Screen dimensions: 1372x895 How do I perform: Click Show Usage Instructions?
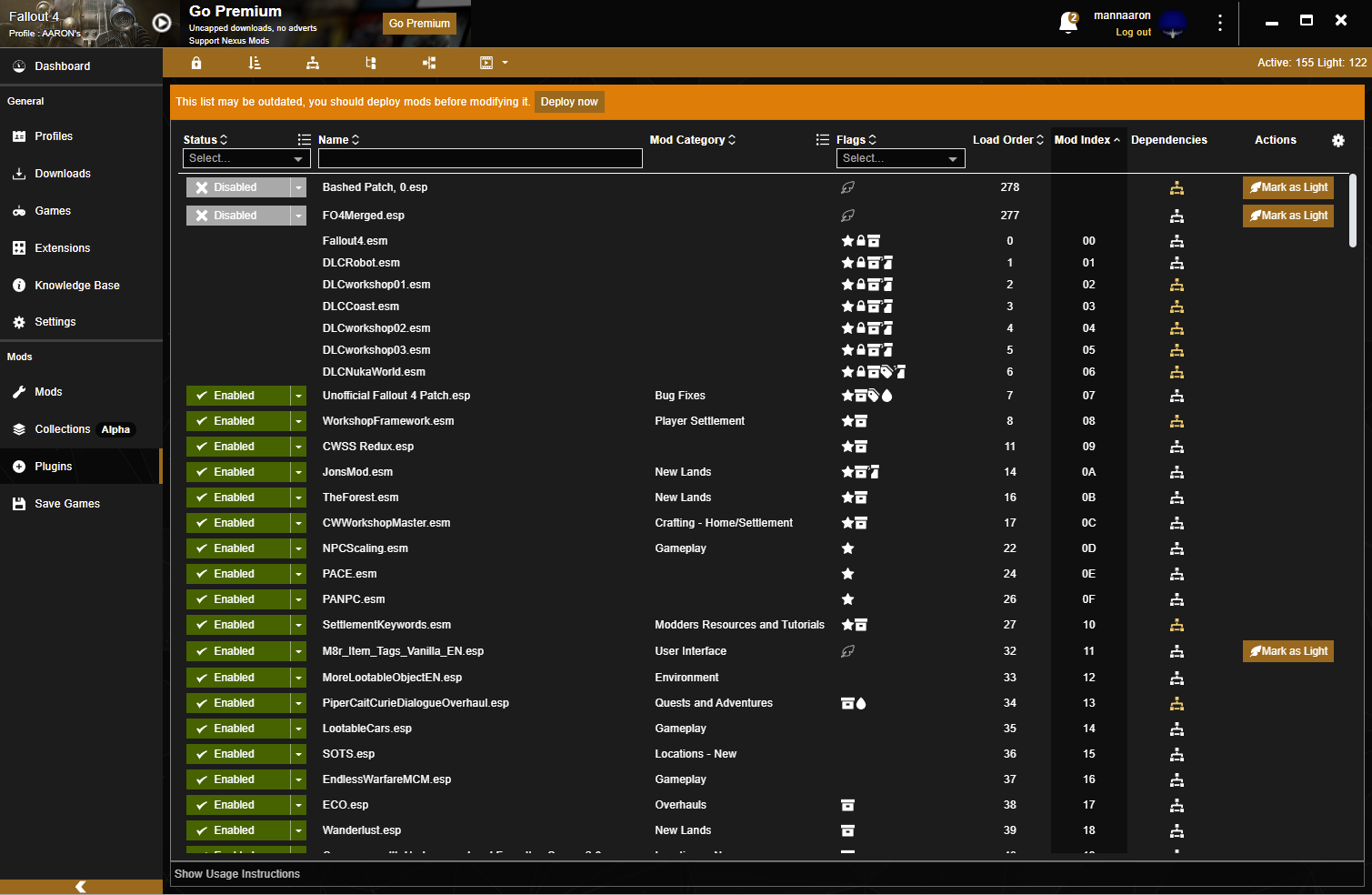(x=237, y=874)
